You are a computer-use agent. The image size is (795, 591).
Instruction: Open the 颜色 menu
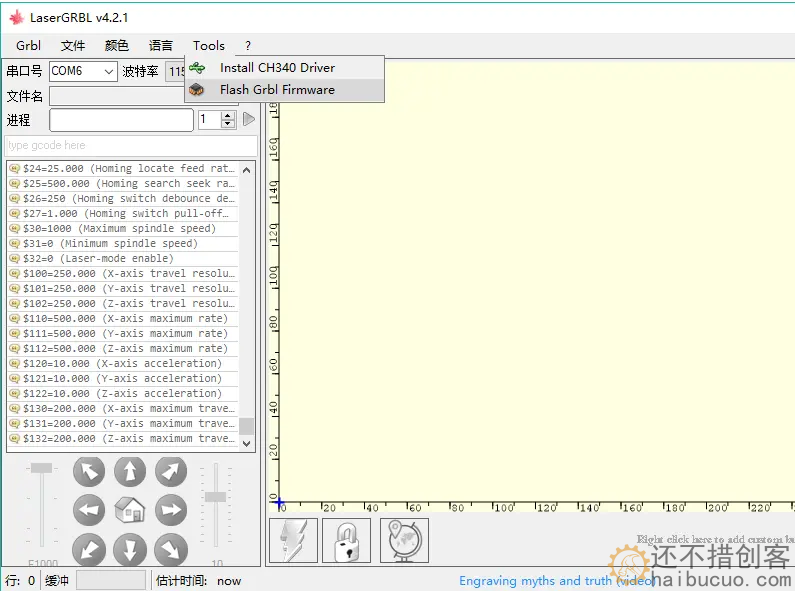pyautogui.click(x=117, y=46)
